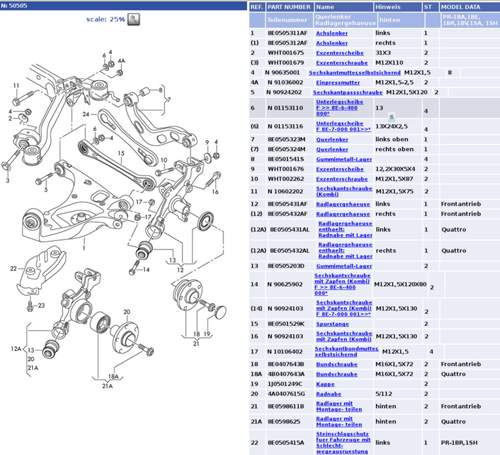
Task: Open the Einpressmutter link
Action: 338,83
